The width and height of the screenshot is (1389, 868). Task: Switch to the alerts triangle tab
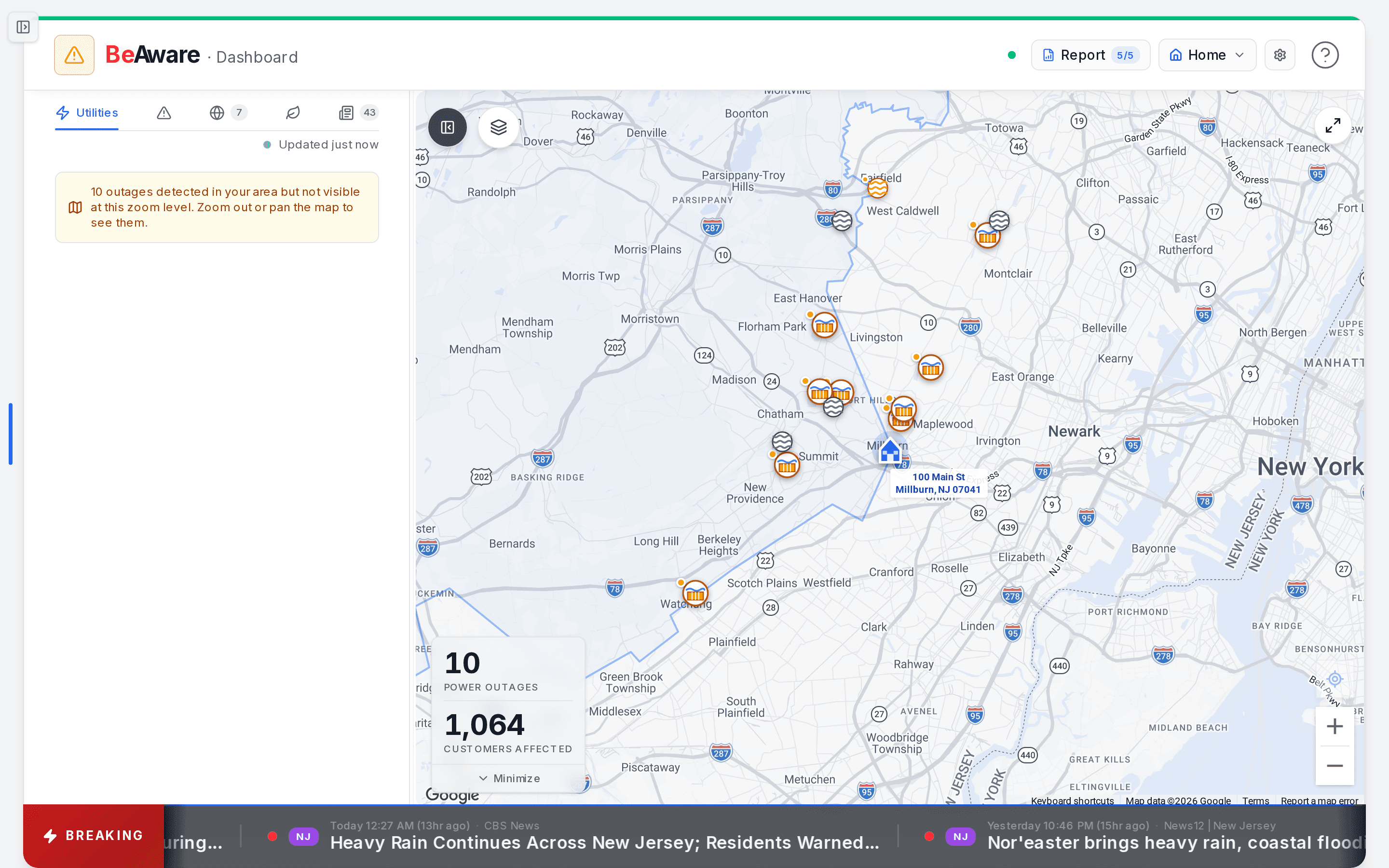(x=164, y=112)
